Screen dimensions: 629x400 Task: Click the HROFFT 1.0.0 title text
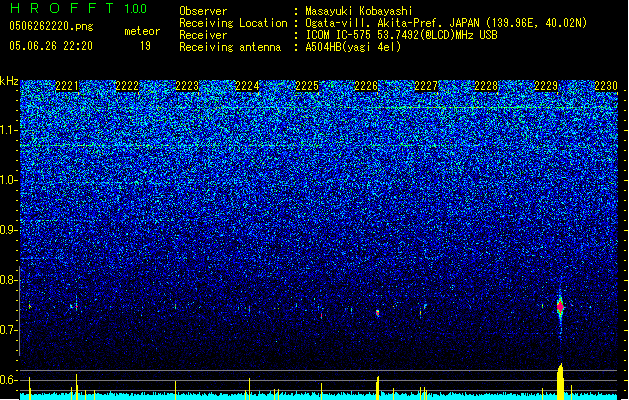coord(79,8)
